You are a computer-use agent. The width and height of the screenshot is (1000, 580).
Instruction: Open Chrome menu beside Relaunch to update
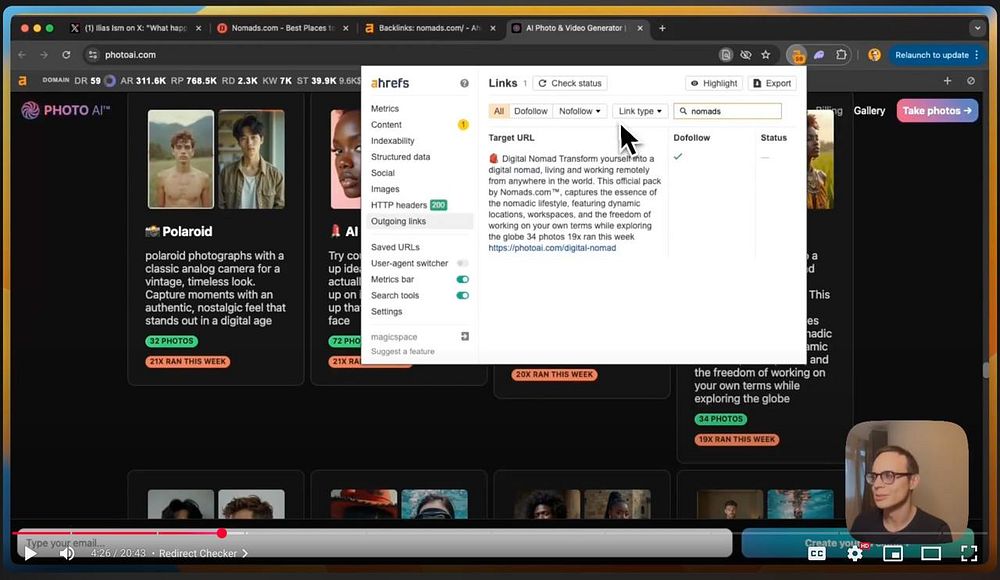coord(976,55)
